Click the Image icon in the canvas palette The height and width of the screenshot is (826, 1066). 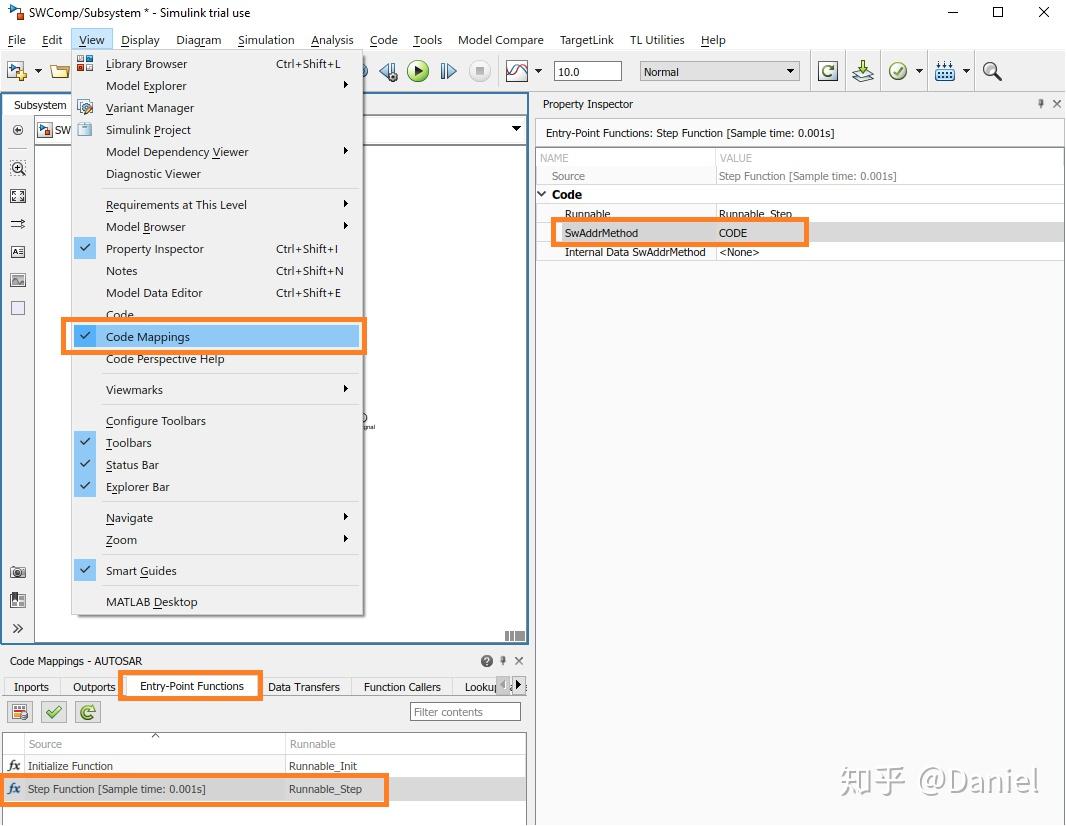click(18, 280)
